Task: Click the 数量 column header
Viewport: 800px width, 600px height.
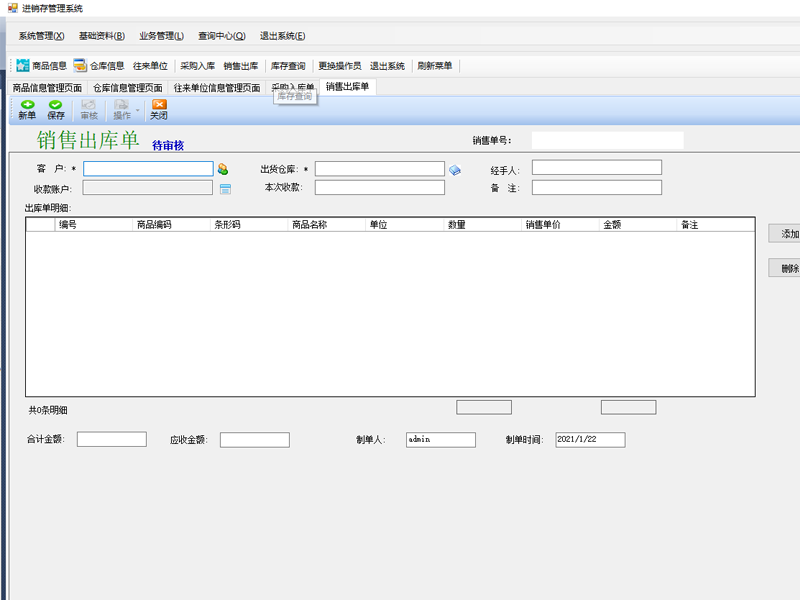Action: (483, 224)
